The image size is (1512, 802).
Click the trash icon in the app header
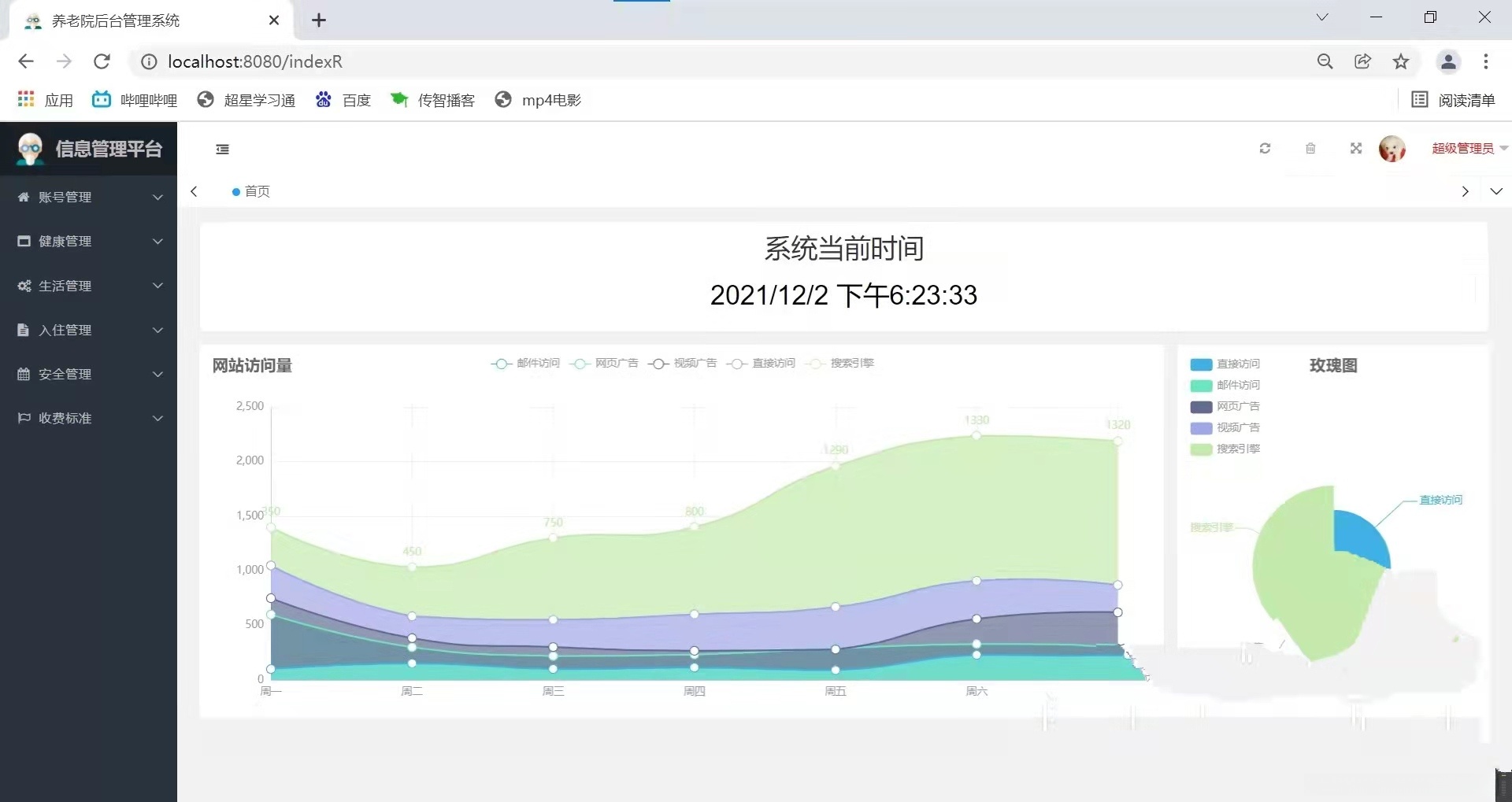1310,148
